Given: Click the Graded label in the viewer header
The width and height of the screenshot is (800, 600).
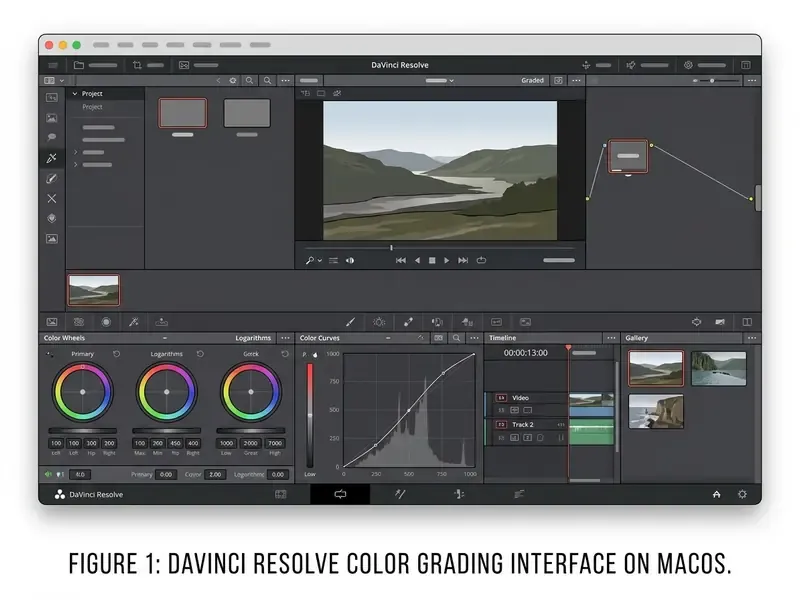Looking at the screenshot, I should click(532, 81).
